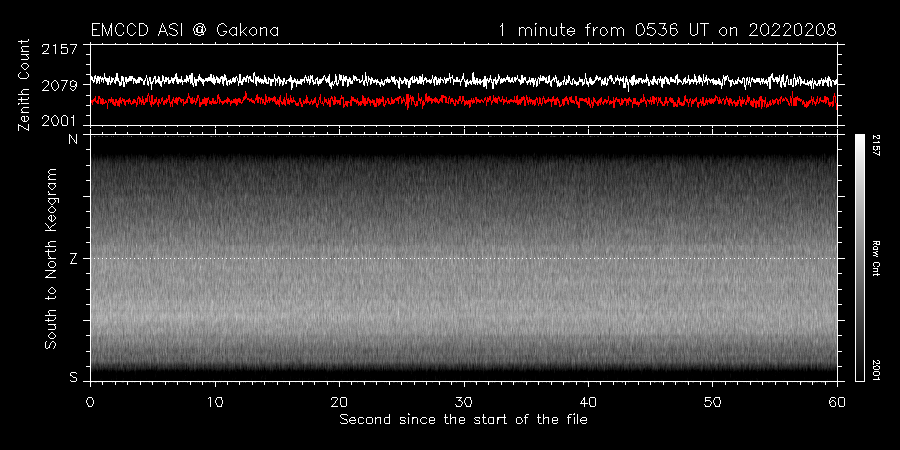The width and height of the screenshot is (900, 450).
Task: Click the grayscale colorbar
Action: [x=860, y=258]
